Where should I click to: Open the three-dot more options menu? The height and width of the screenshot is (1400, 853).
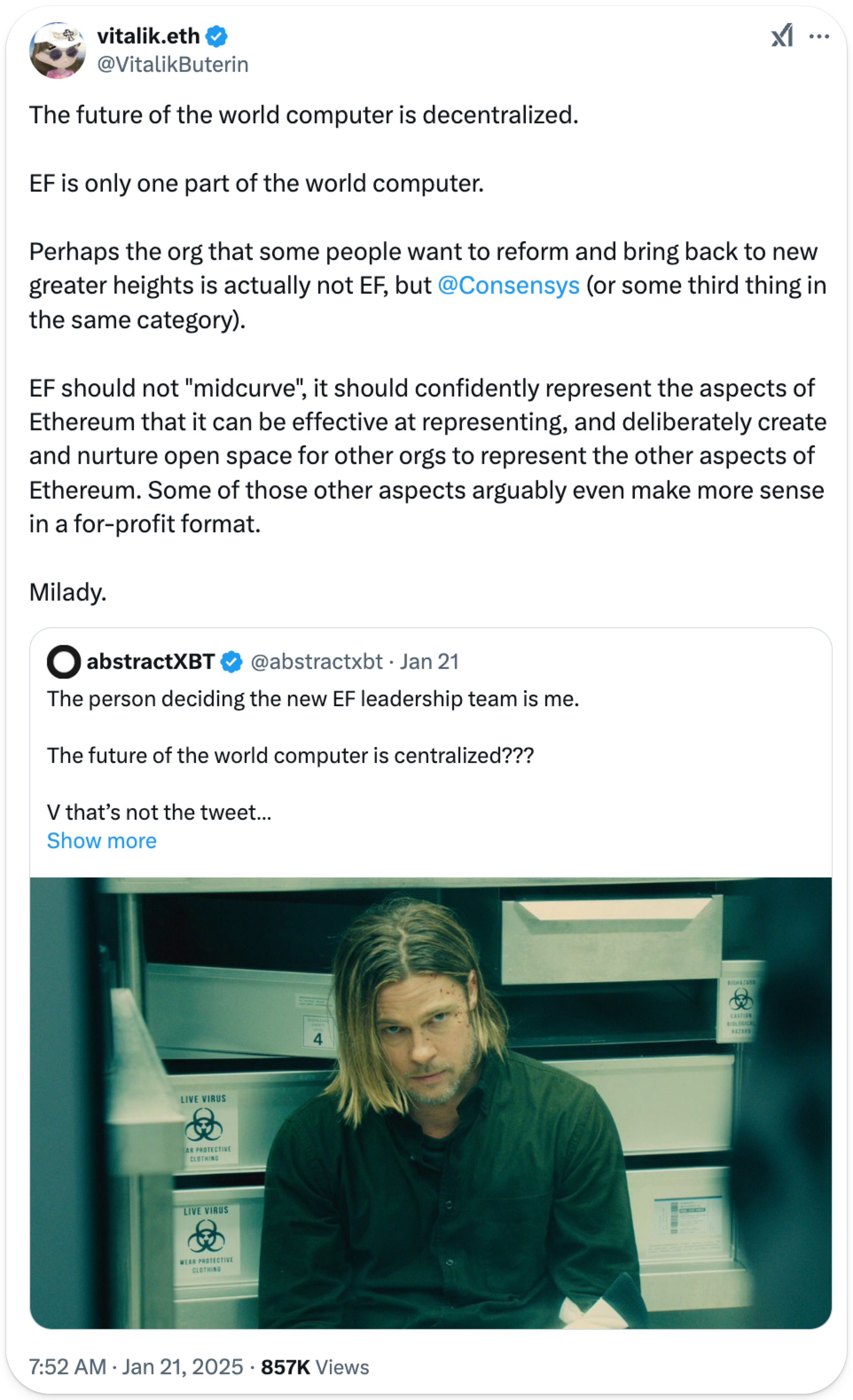pyautogui.click(x=818, y=36)
